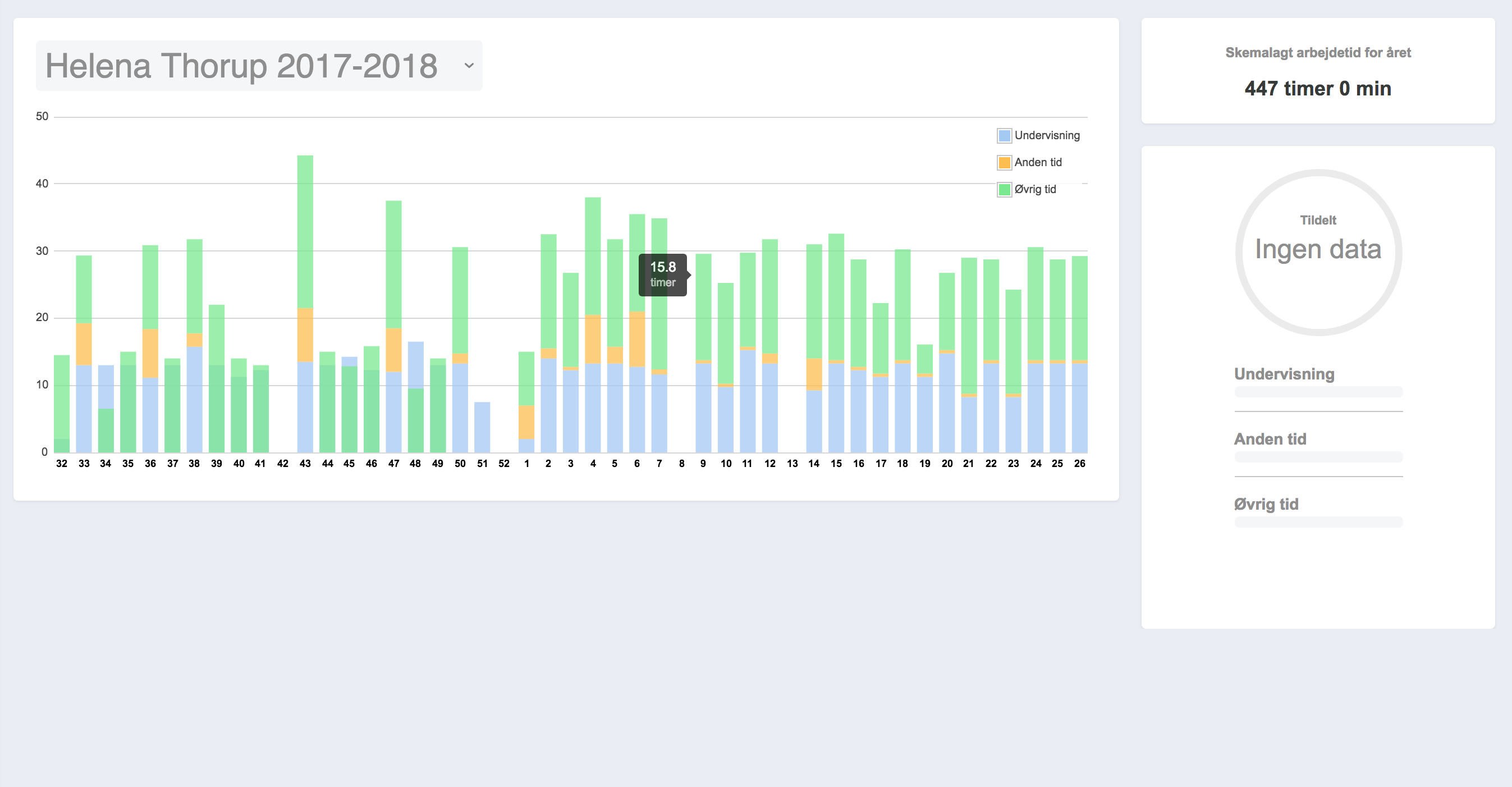Click the bar for week 38

tap(194, 346)
